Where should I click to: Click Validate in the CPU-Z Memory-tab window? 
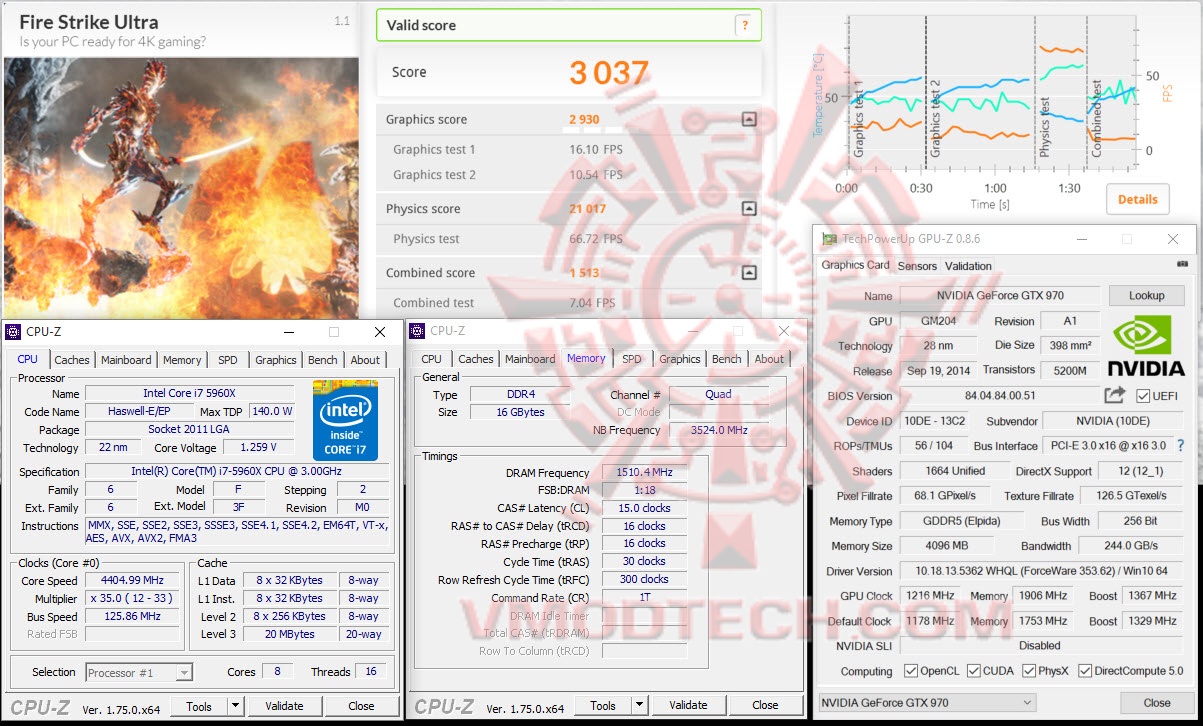pos(688,706)
